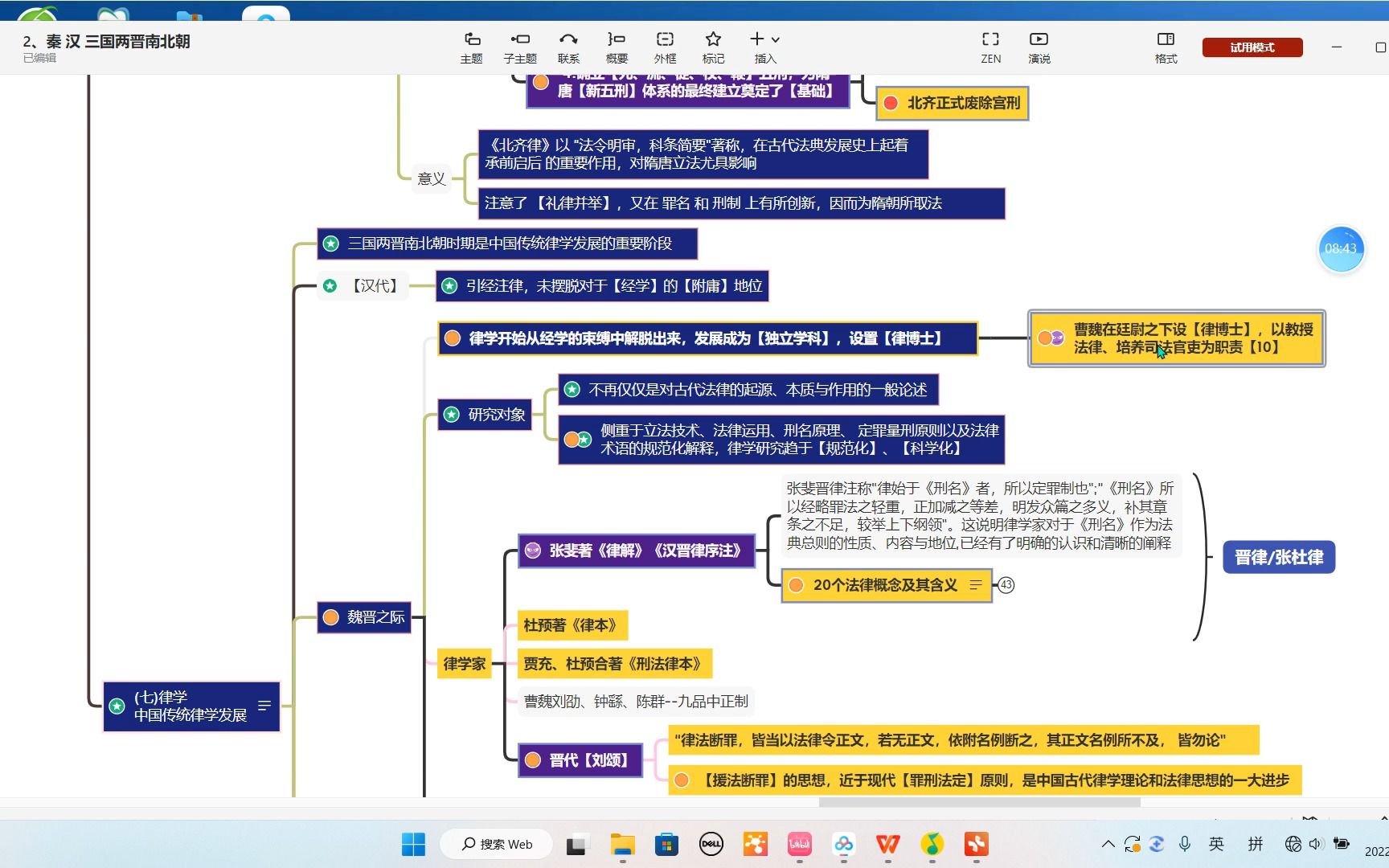Open the 格式 (Format) panel

[x=1166, y=47]
